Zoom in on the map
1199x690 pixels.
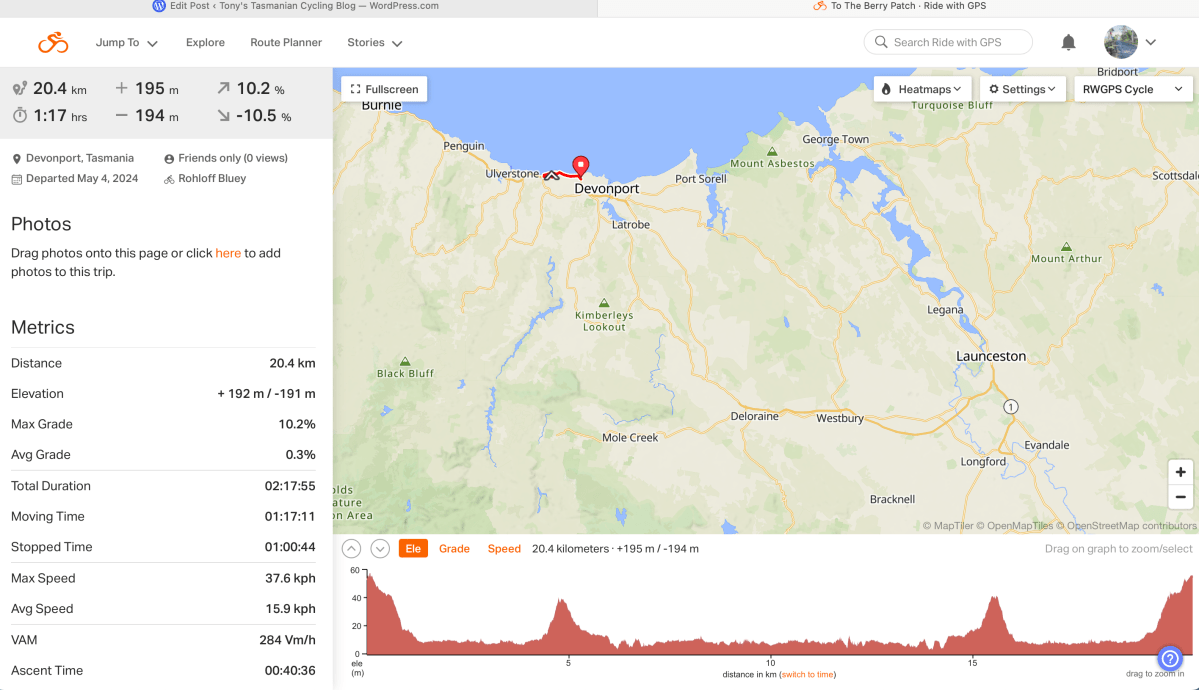1180,472
